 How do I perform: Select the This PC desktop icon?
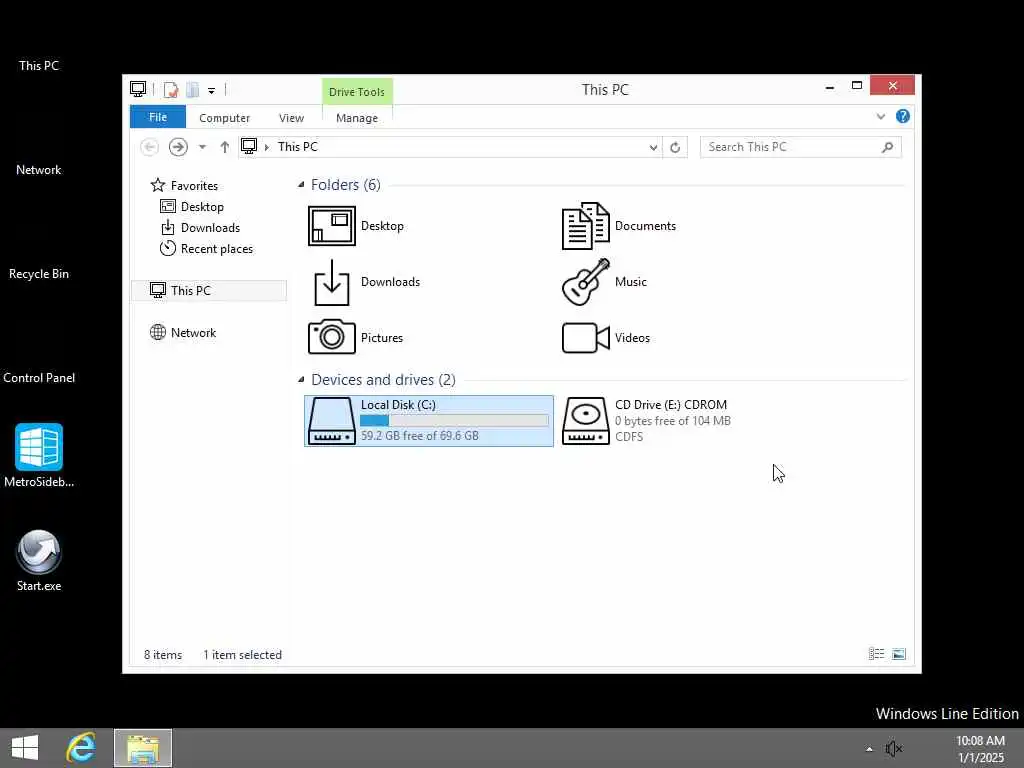[39, 65]
